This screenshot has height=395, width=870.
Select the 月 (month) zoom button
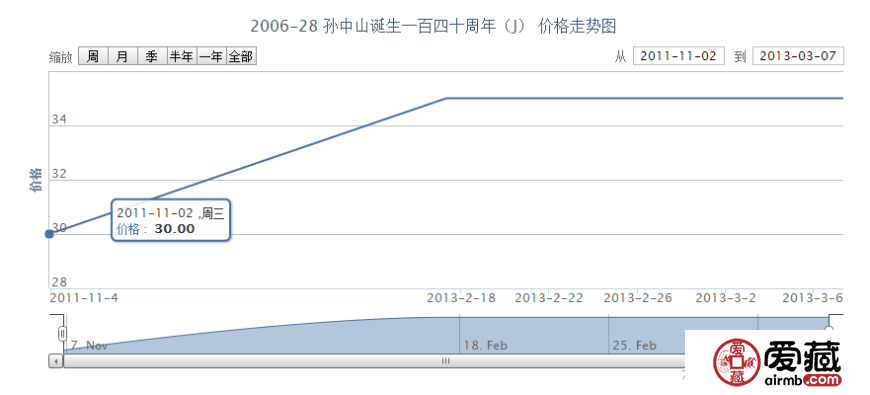click(x=123, y=56)
